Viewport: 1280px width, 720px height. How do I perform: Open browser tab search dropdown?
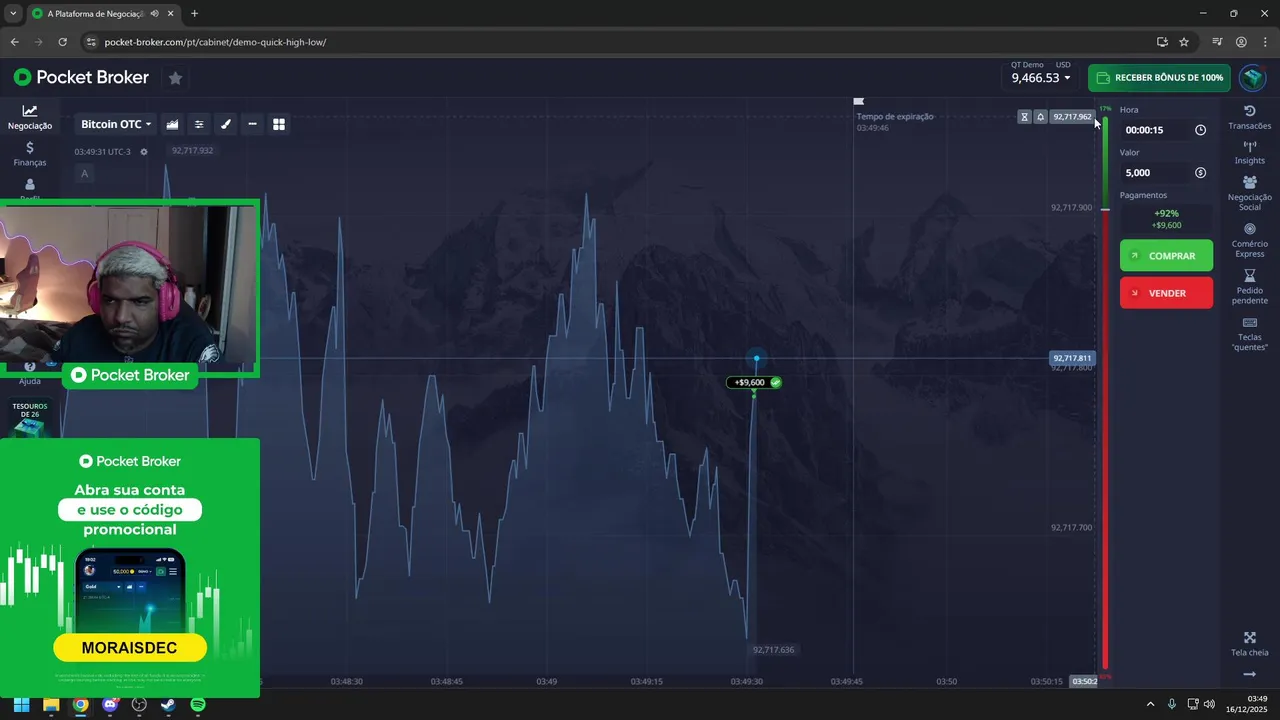(12, 14)
